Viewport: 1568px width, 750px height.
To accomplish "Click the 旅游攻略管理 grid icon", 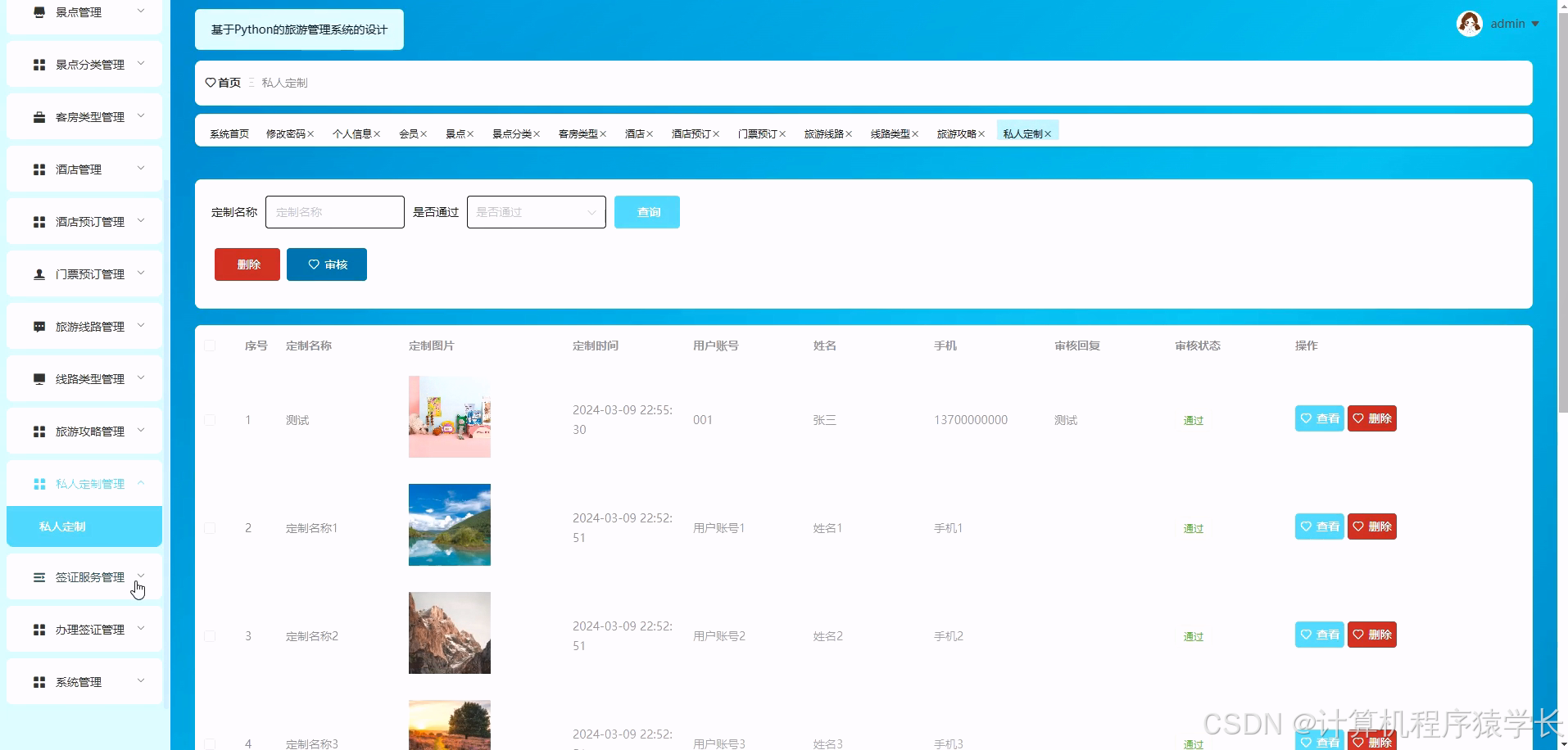I will click(39, 431).
